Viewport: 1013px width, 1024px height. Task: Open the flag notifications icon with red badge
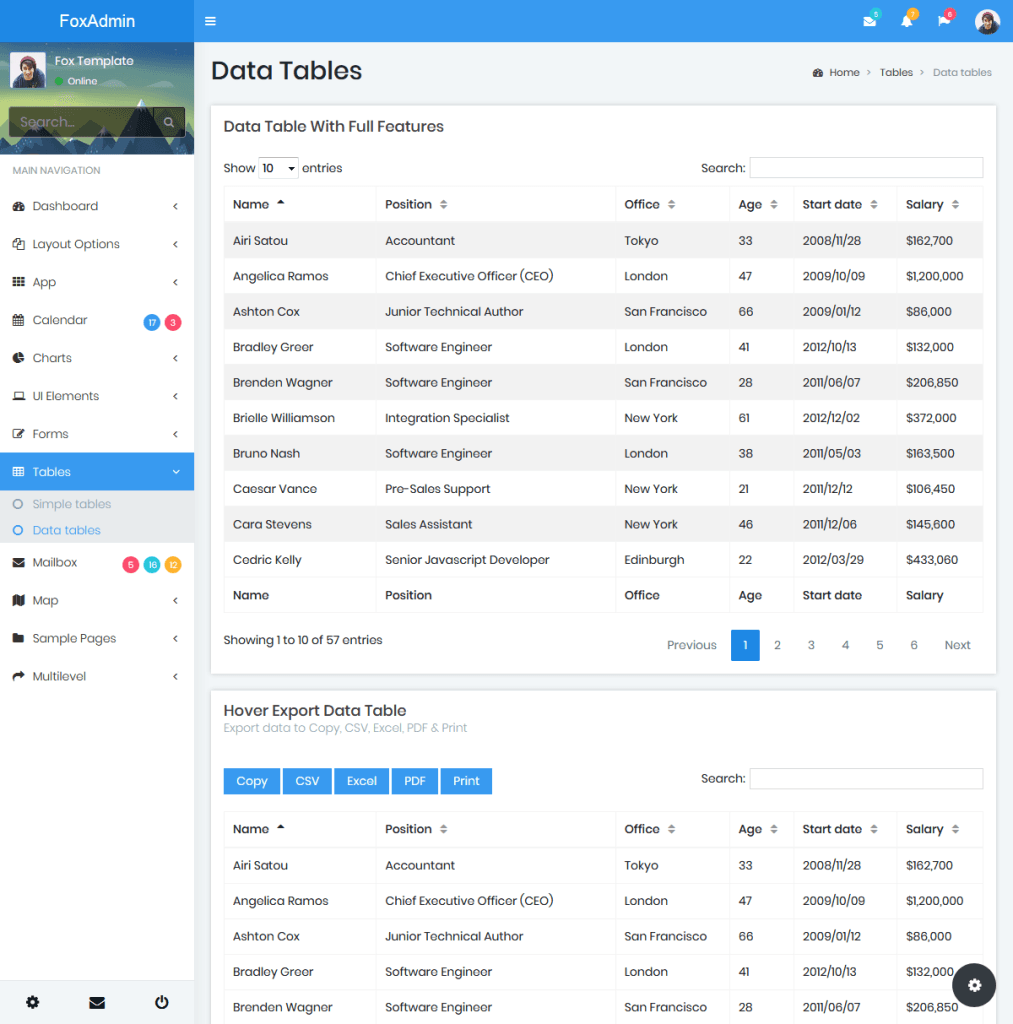(944, 20)
